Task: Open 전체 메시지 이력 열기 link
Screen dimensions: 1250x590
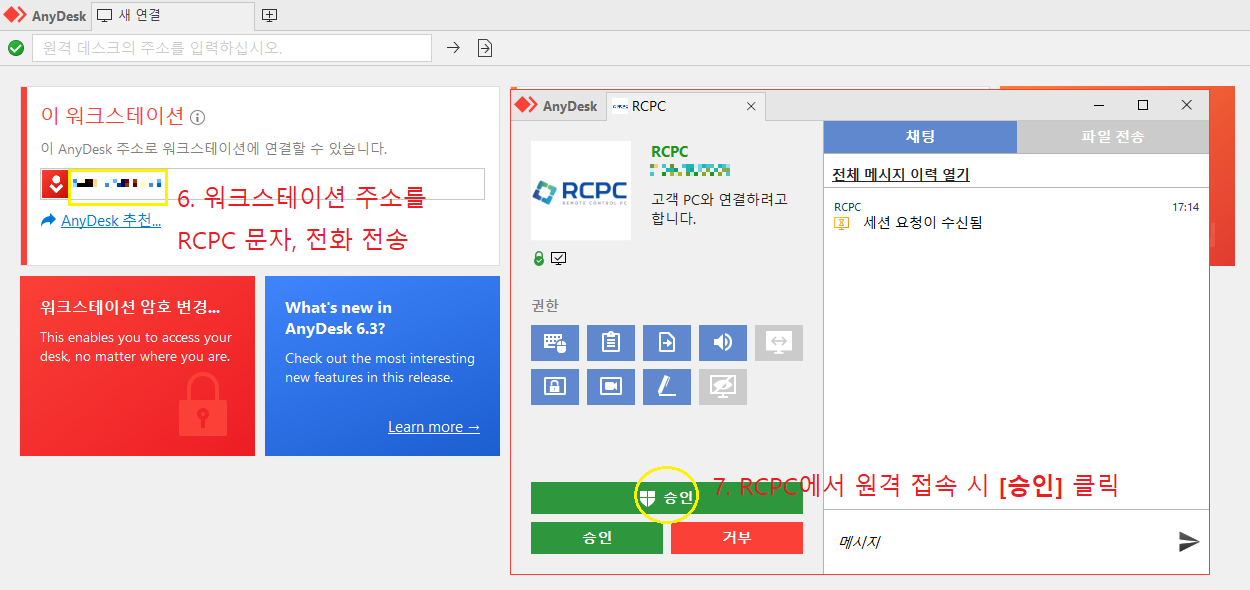Action: click(x=901, y=175)
